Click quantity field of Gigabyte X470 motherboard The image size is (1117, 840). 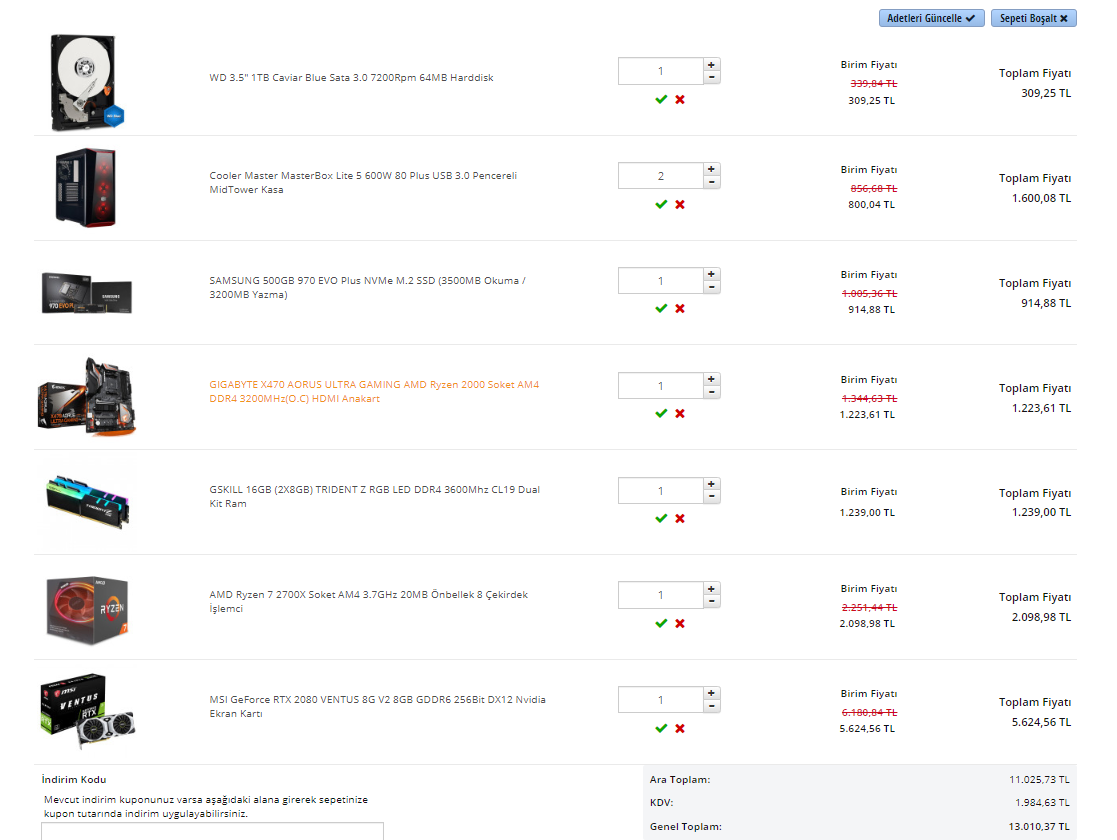coord(660,385)
